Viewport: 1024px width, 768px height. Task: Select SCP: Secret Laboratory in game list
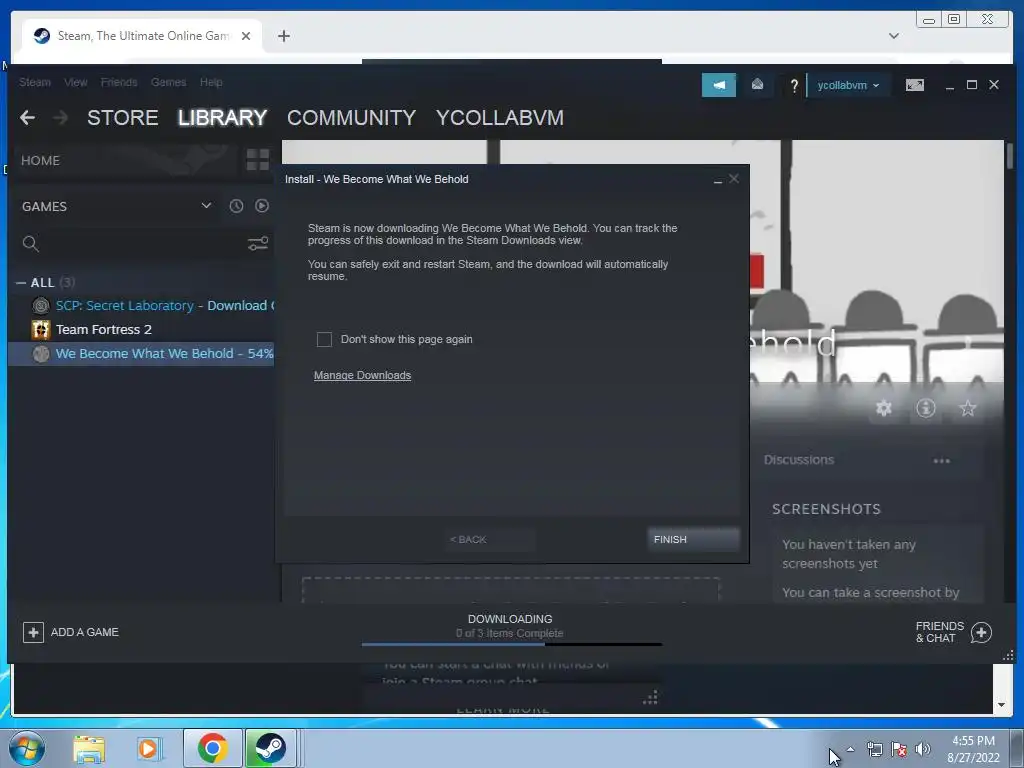141,306
